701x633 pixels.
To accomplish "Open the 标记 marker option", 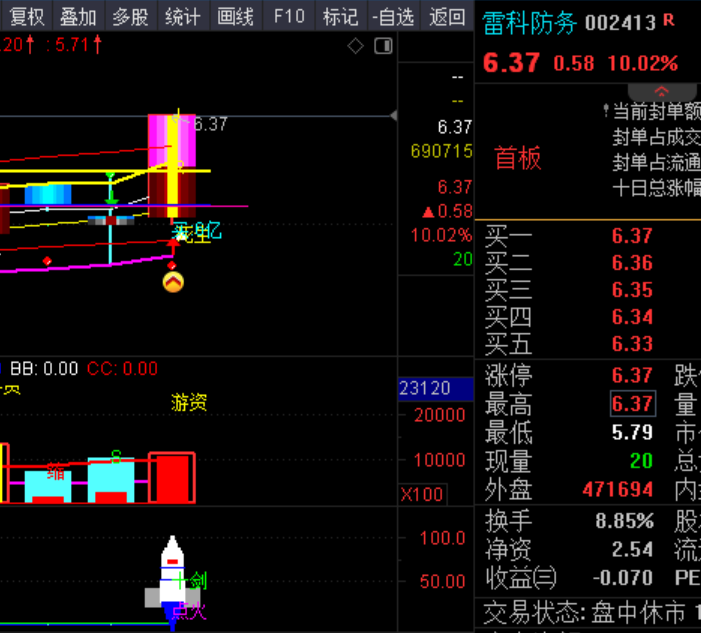I will tap(341, 17).
